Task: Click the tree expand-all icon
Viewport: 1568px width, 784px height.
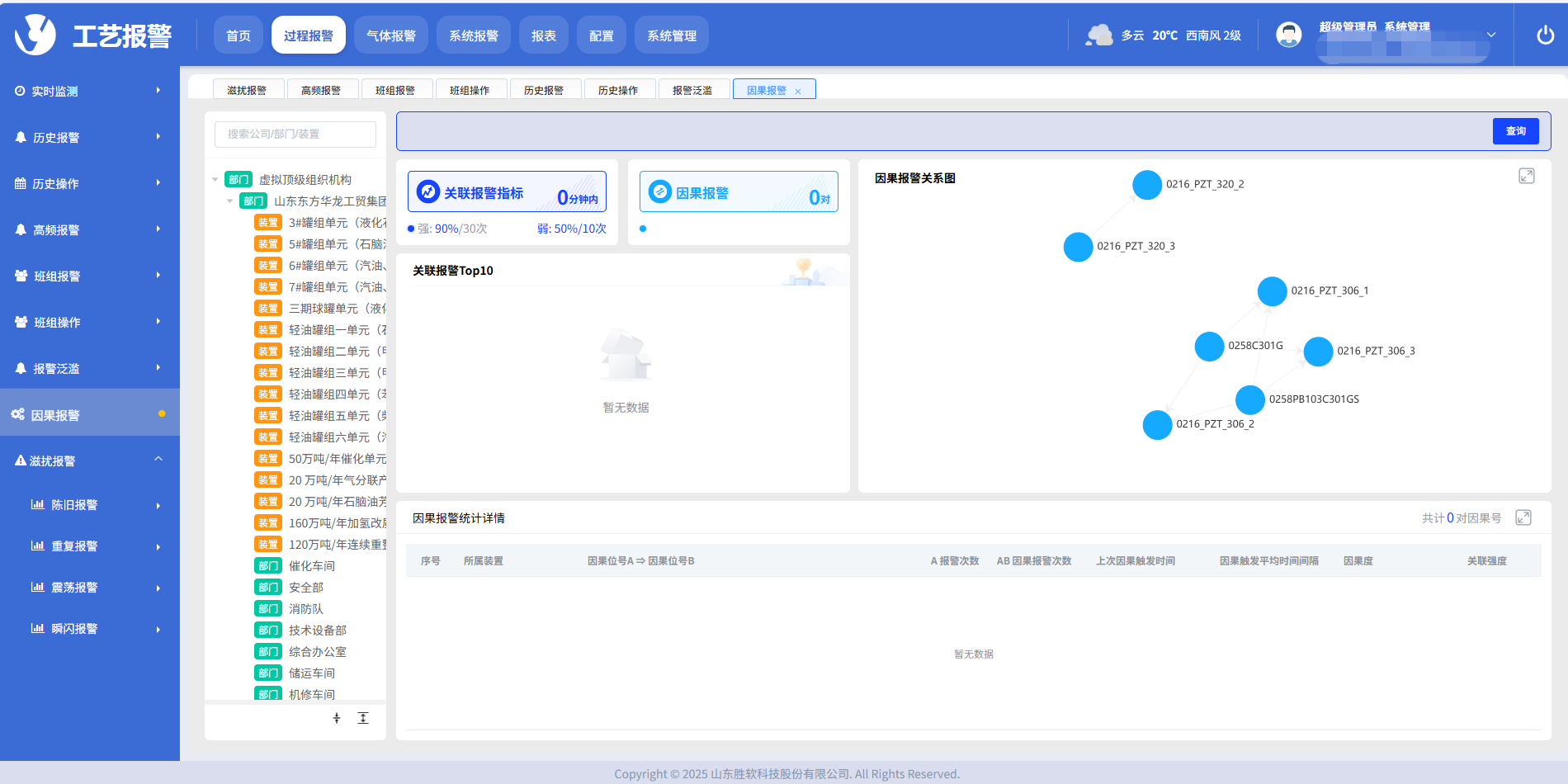Action: [363, 718]
